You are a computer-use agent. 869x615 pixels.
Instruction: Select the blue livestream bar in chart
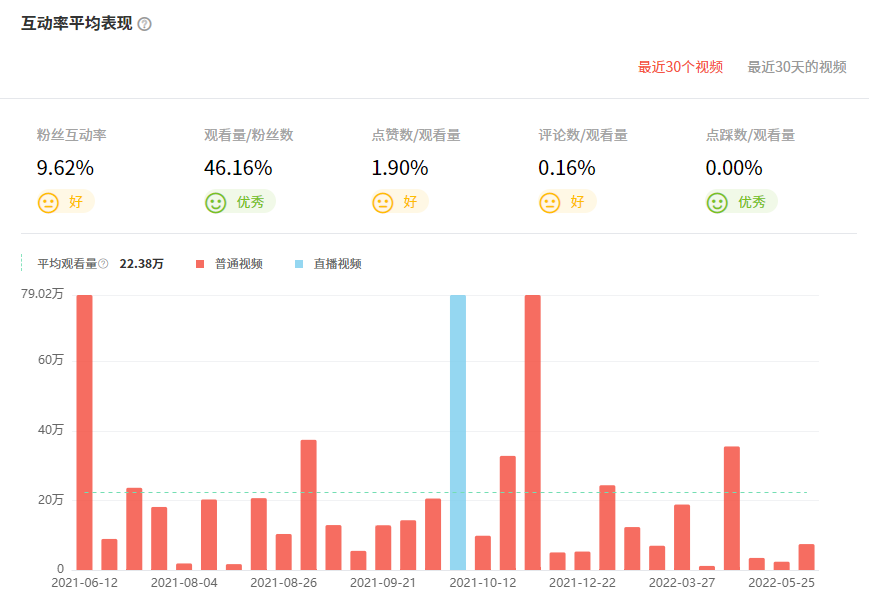click(458, 432)
